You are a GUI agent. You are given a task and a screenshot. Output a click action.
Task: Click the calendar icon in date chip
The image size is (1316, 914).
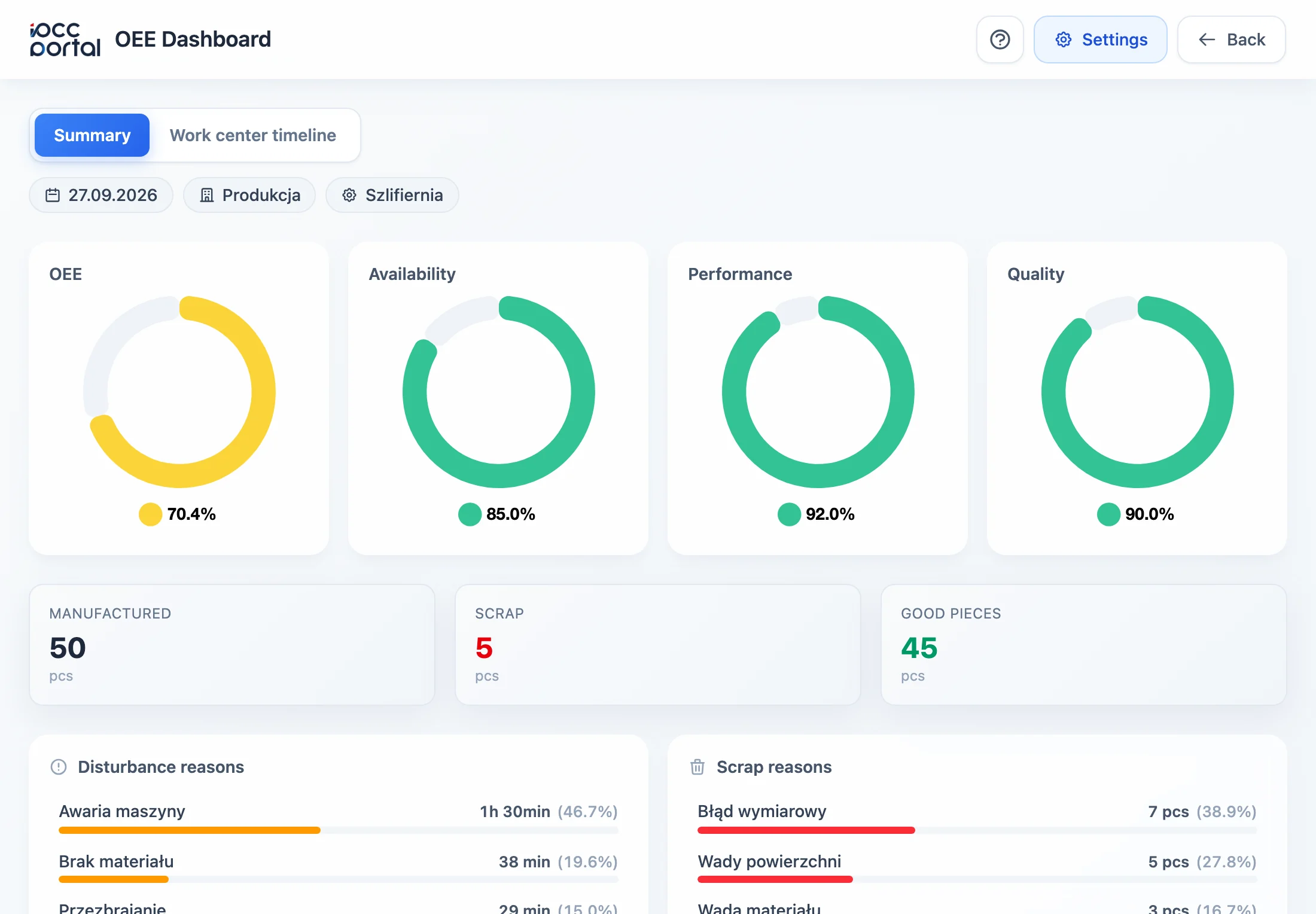(53, 195)
